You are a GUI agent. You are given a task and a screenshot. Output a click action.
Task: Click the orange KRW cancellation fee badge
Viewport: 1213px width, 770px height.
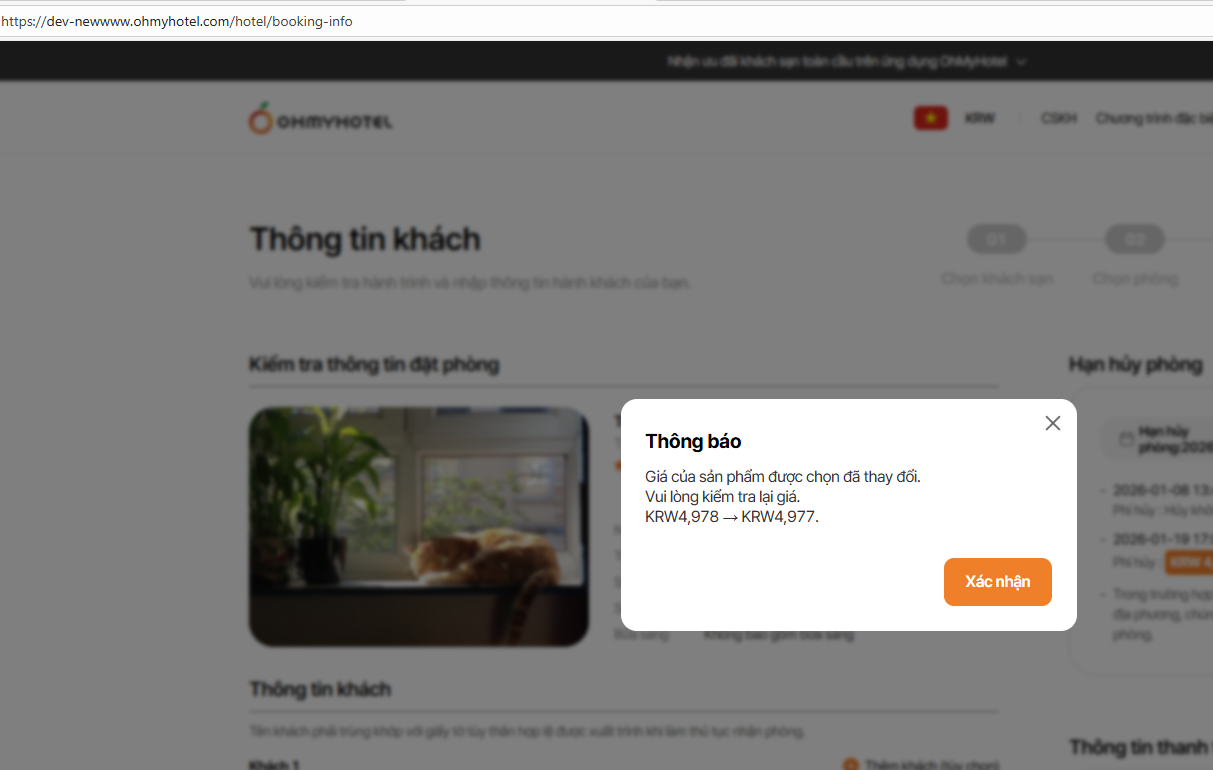(x=1188, y=562)
